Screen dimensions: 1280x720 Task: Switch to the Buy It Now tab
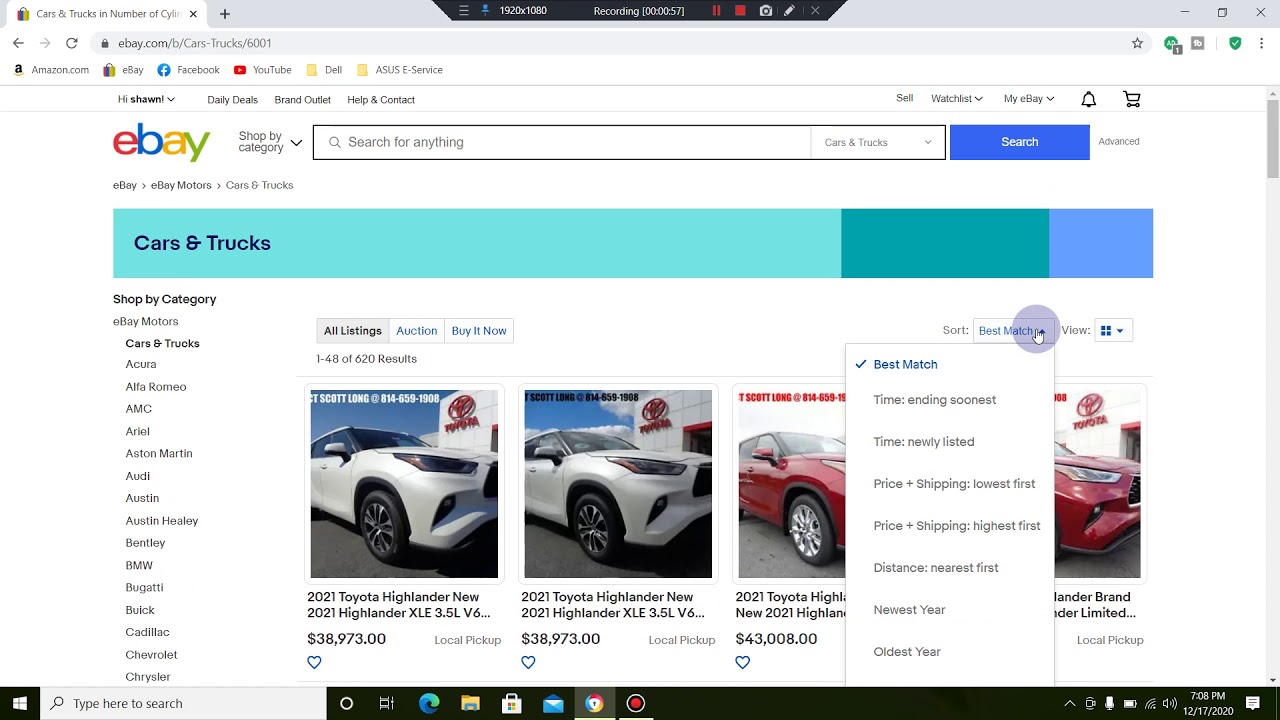(x=479, y=331)
